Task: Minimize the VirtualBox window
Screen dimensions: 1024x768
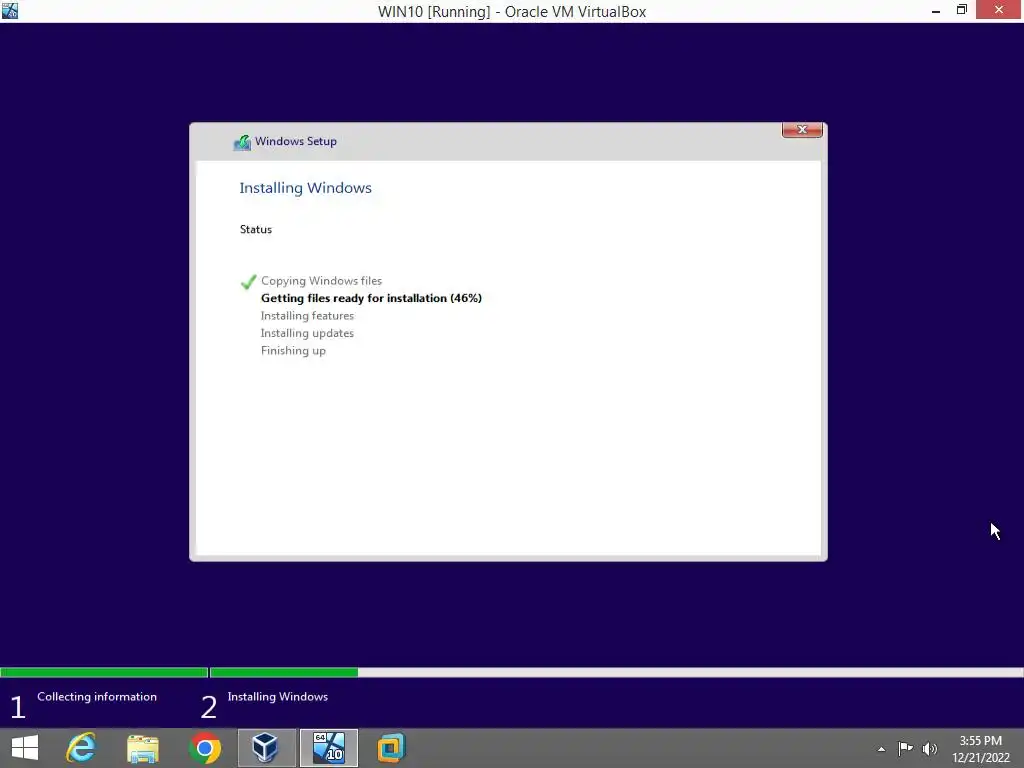Action: (x=936, y=10)
